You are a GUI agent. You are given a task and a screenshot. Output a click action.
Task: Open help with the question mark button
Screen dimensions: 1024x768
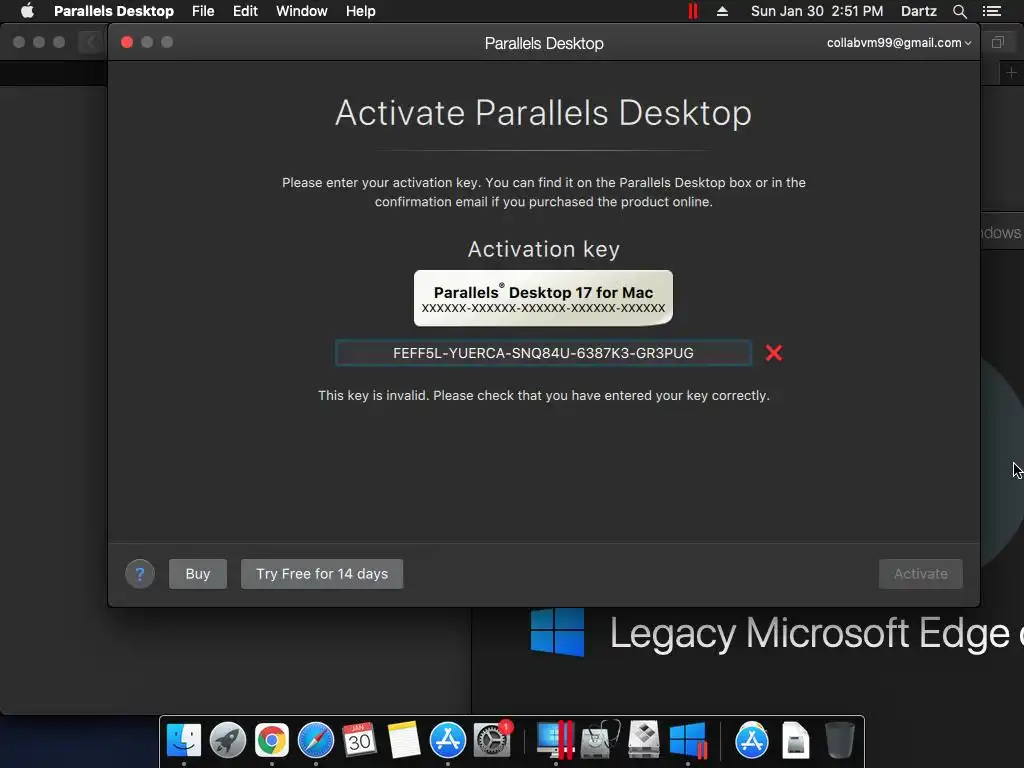coord(140,574)
